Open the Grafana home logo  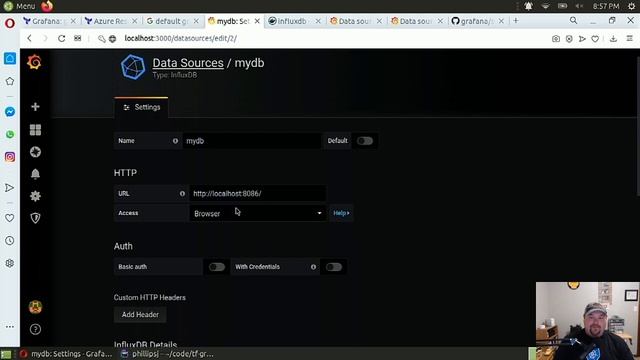tap(34, 62)
